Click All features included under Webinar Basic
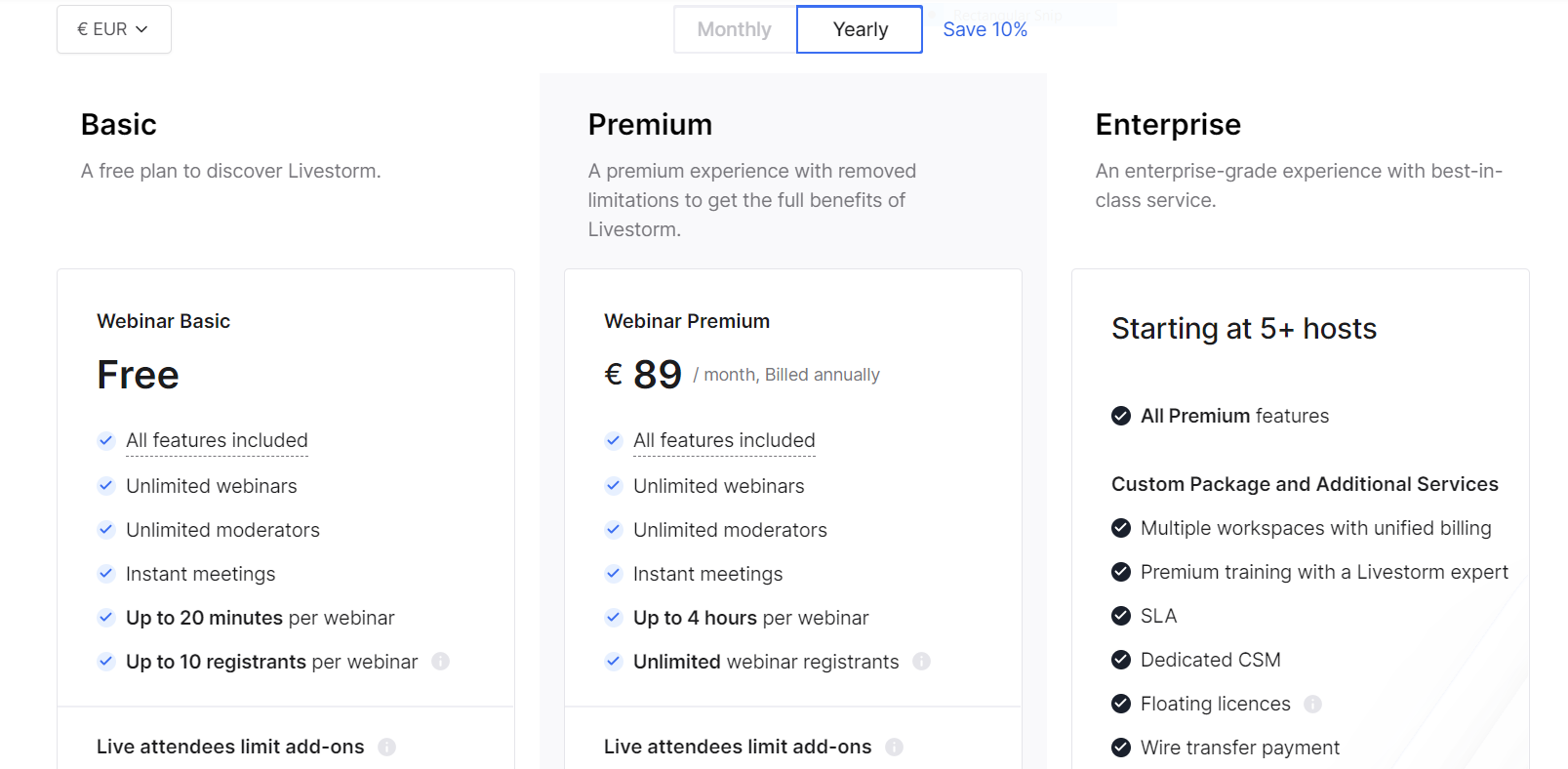The image size is (1568, 769). coord(217,440)
